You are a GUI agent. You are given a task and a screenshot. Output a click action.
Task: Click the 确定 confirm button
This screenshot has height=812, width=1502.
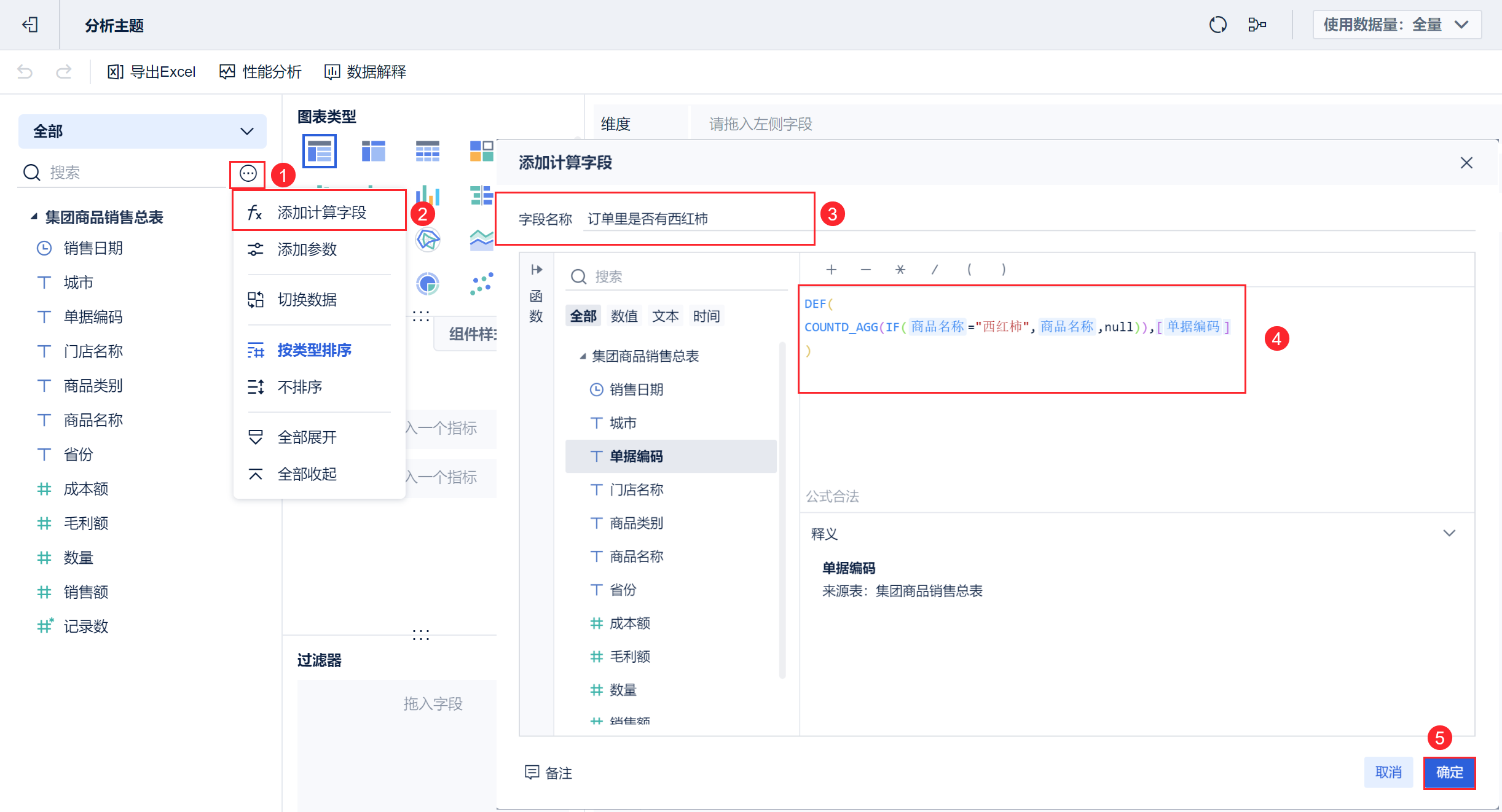[1449, 772]
